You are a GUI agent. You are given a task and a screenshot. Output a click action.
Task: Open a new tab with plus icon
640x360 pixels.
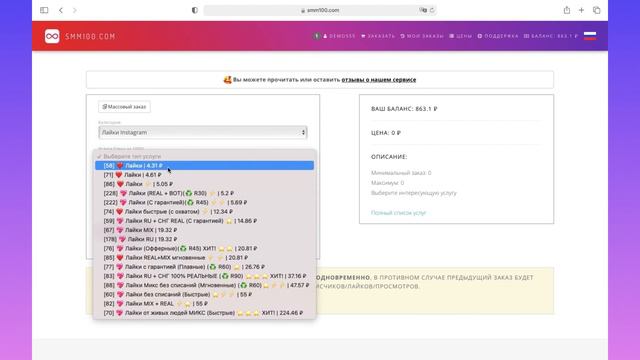581,10
